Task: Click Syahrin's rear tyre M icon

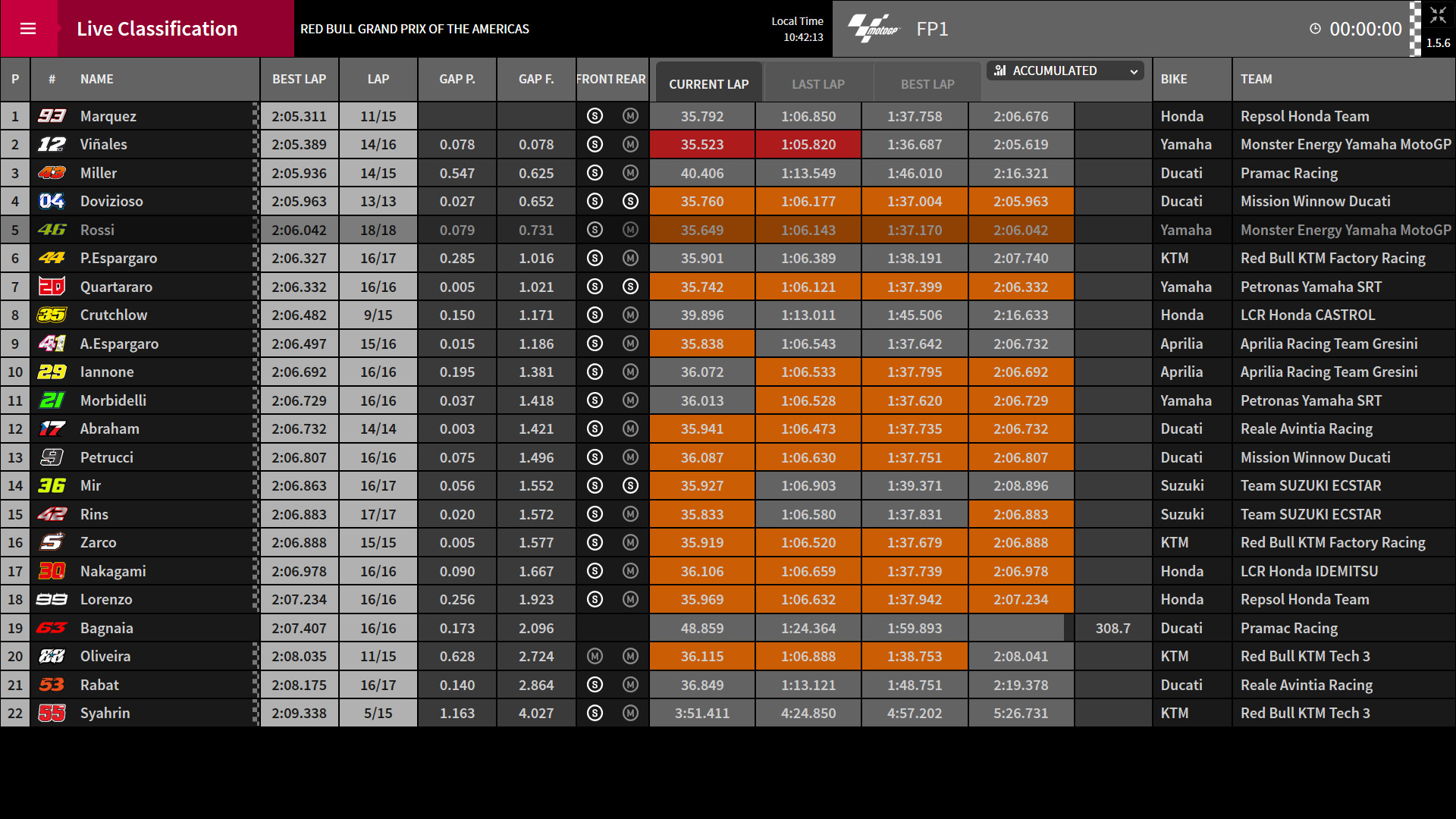Action: tap(630, 713)
